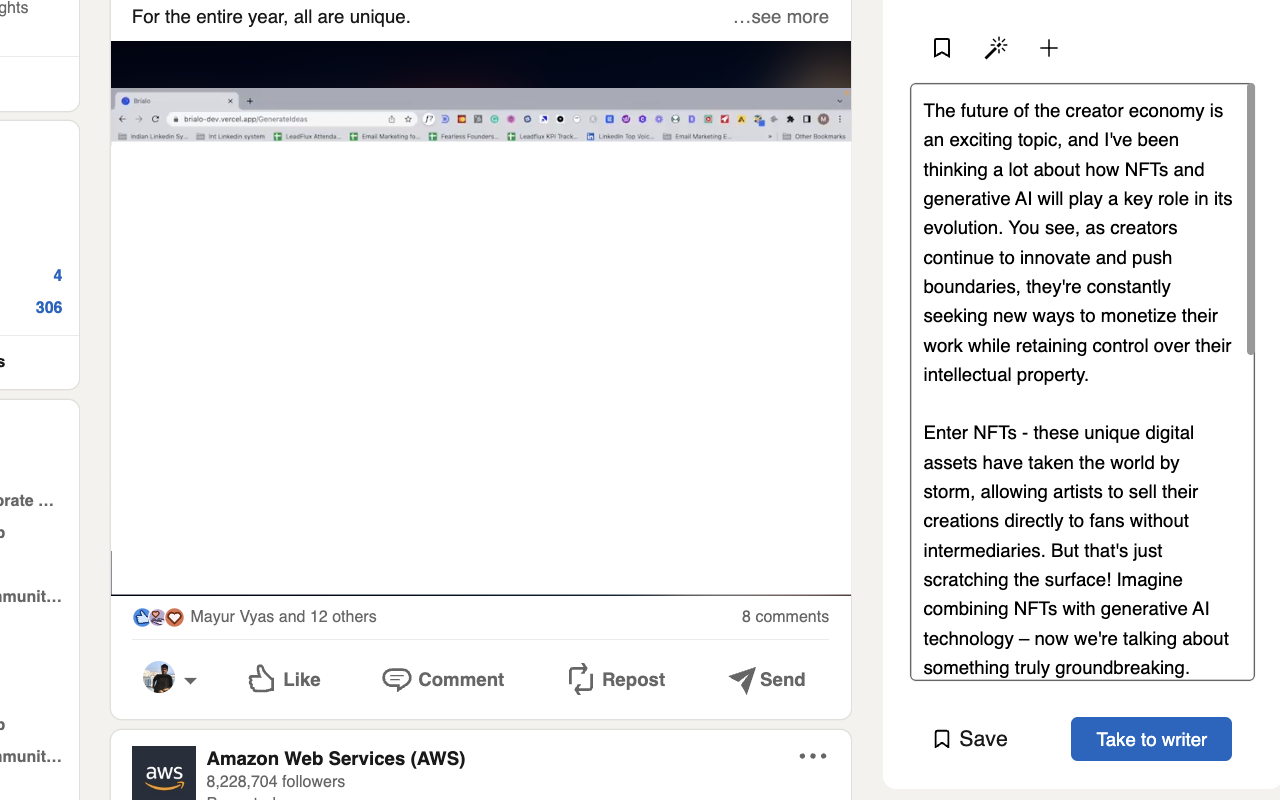This screenshot has height=800, width=1280.
Task: Open the 8 comments link
Action: pyautogui.click(x=784, y=617)
